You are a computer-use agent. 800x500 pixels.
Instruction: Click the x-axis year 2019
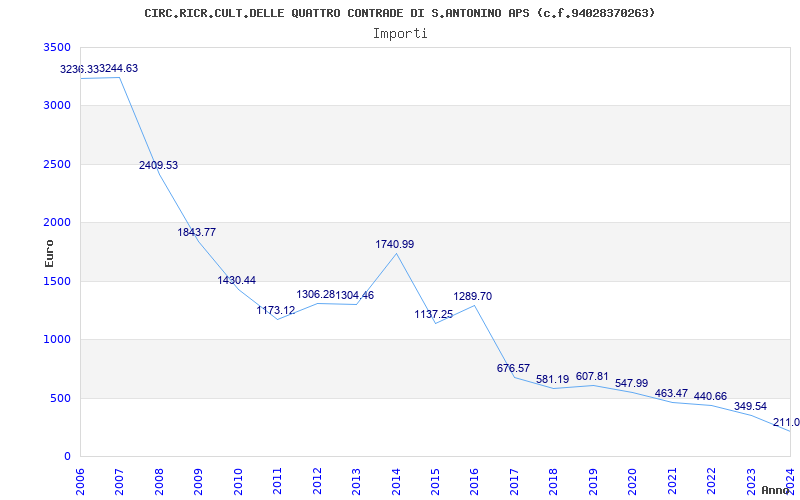click(x=593, y=482)
